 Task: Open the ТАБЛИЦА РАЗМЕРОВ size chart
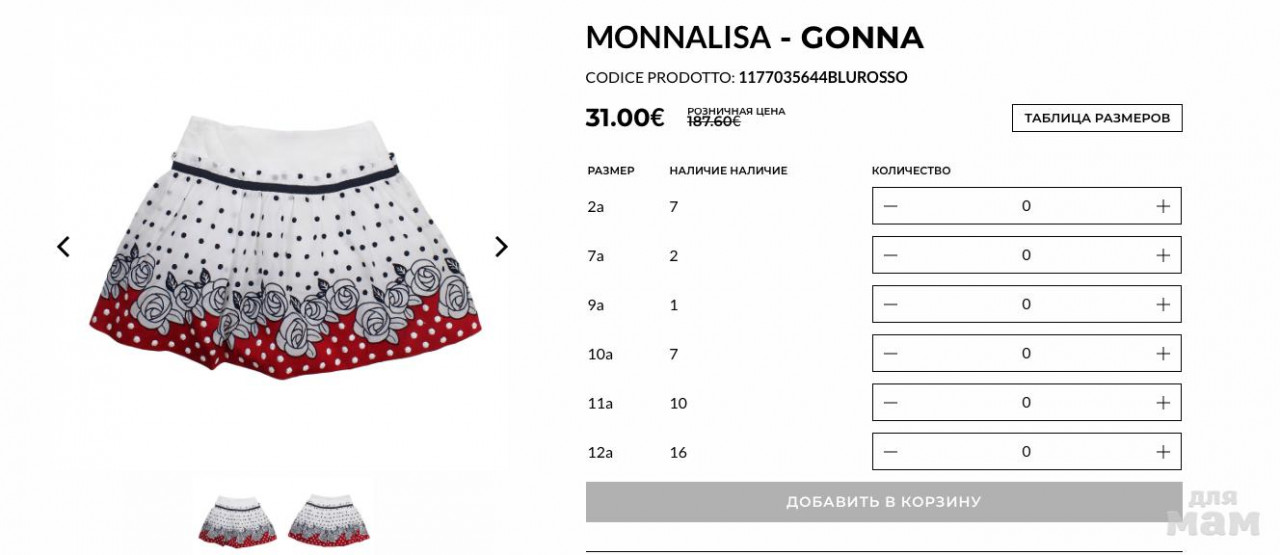point(1097,118)
